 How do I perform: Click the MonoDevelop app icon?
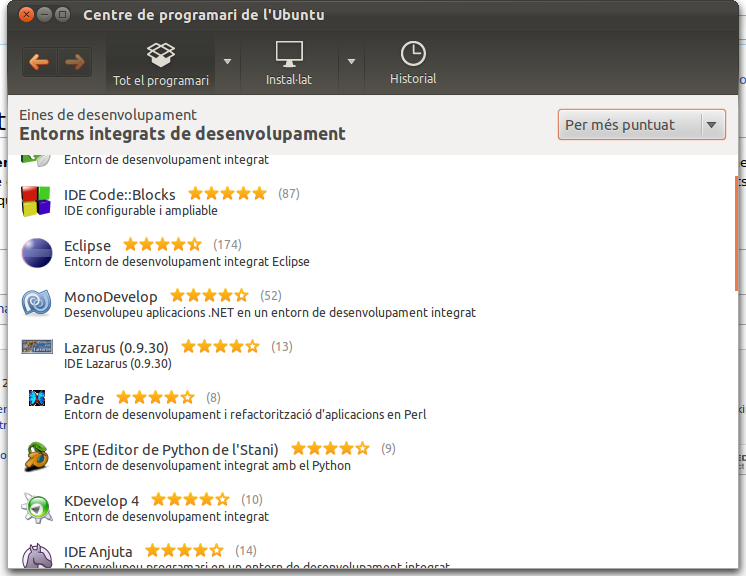[x=37, y=303]
